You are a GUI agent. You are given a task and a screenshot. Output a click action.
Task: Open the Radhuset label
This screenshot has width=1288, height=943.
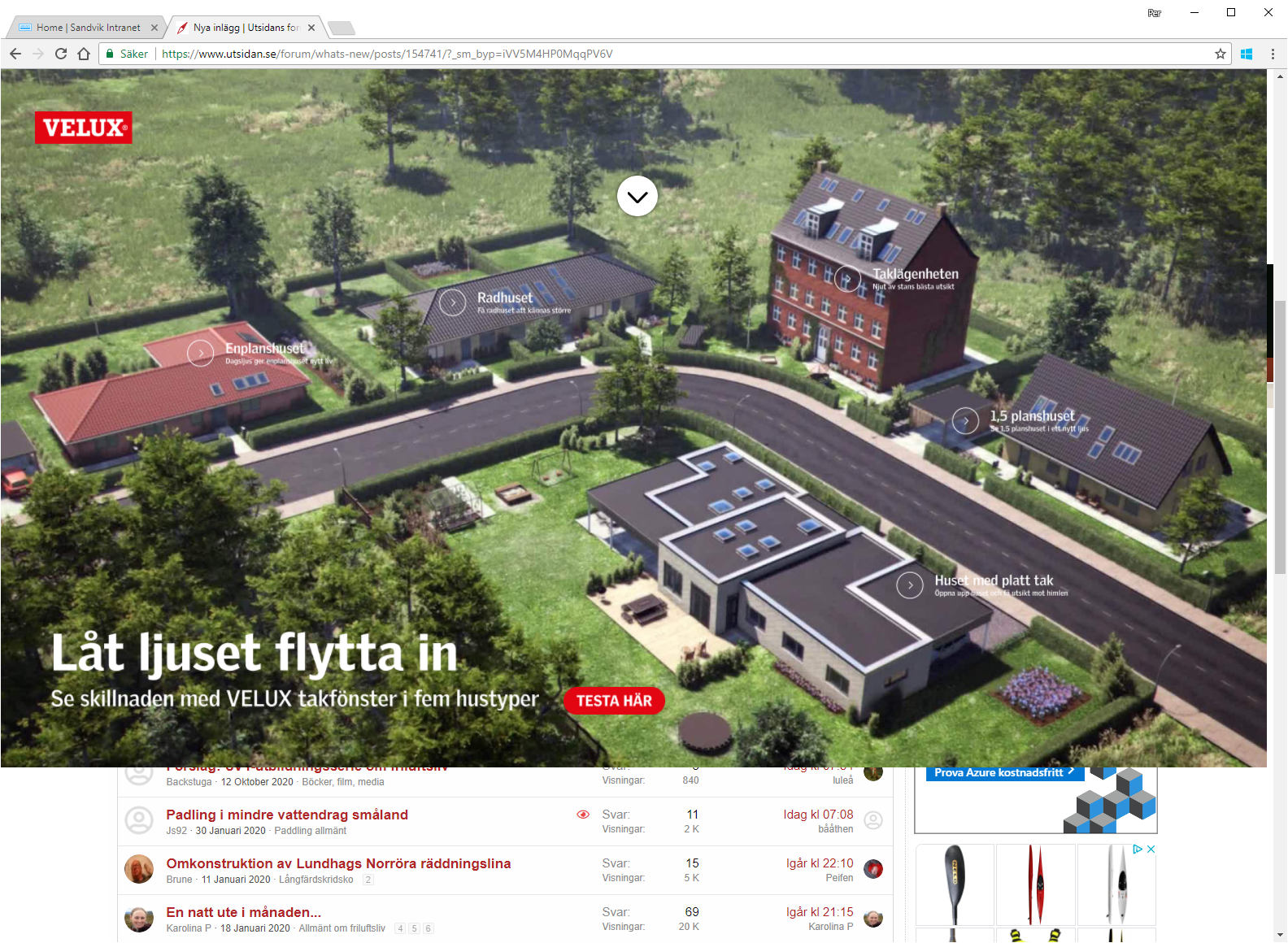(x=505, y=298)
